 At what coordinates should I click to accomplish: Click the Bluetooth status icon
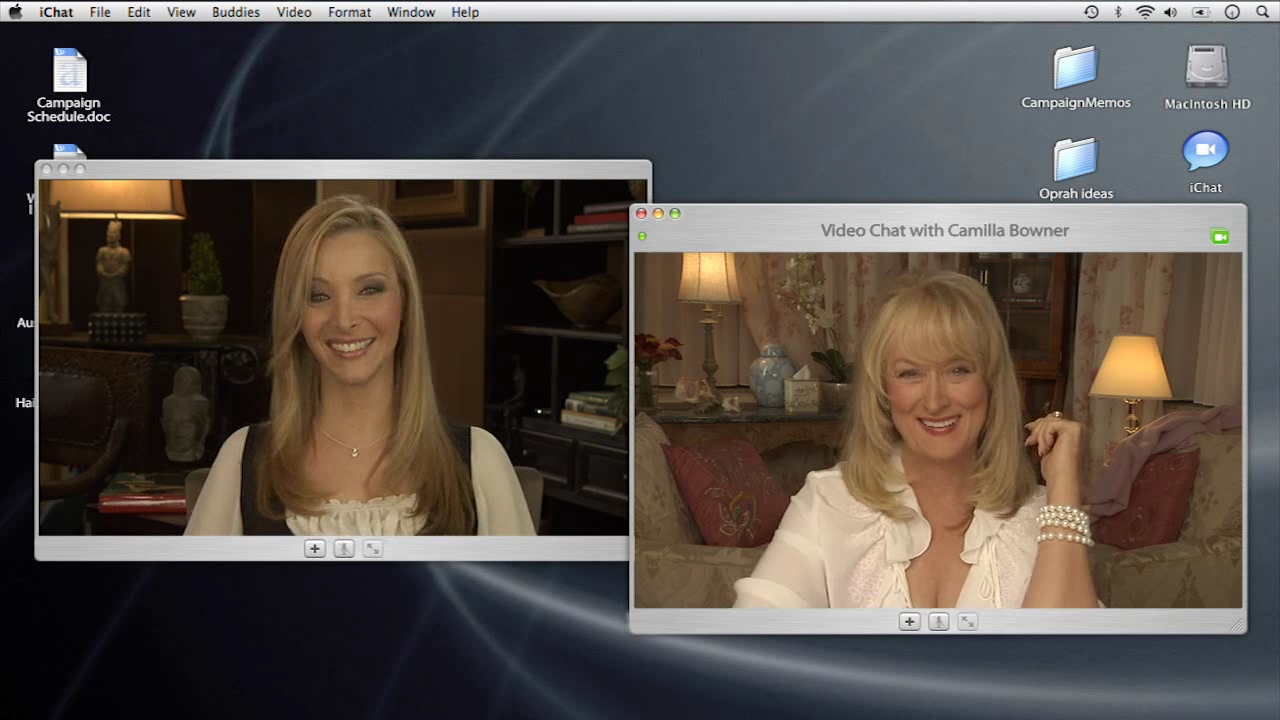click(x=1118, y=12)
